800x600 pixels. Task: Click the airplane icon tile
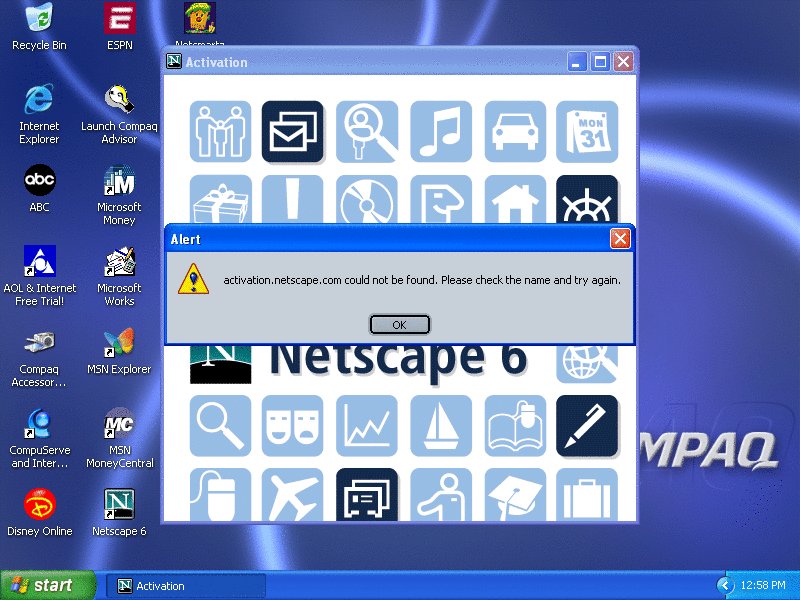pyautogui.click(x=292, y=494)
